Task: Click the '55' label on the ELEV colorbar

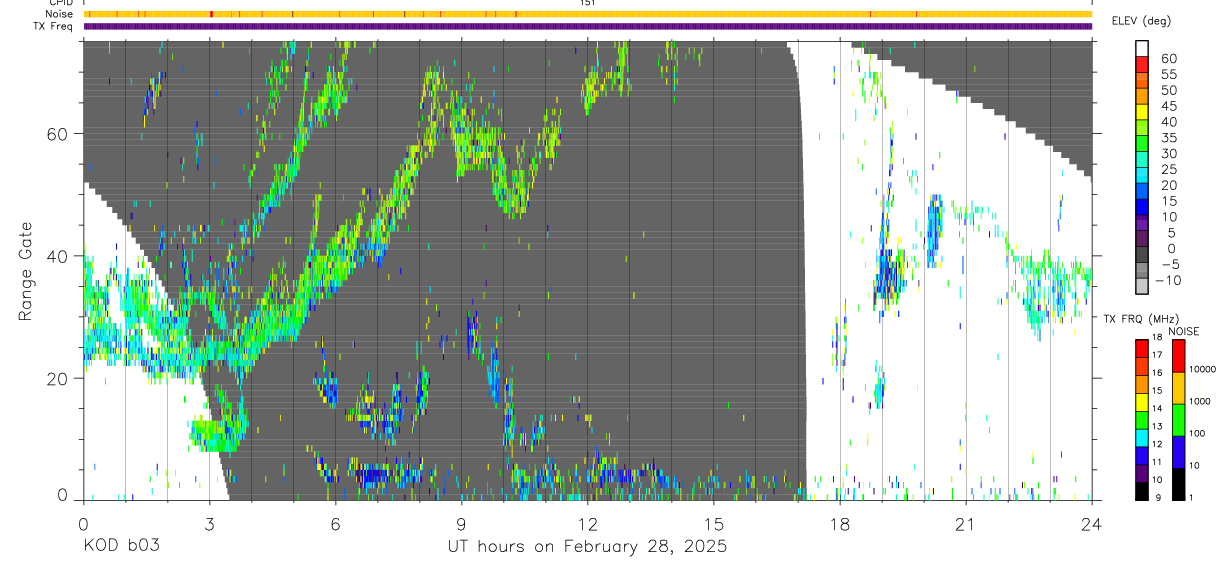Action: pos(1169,75)
